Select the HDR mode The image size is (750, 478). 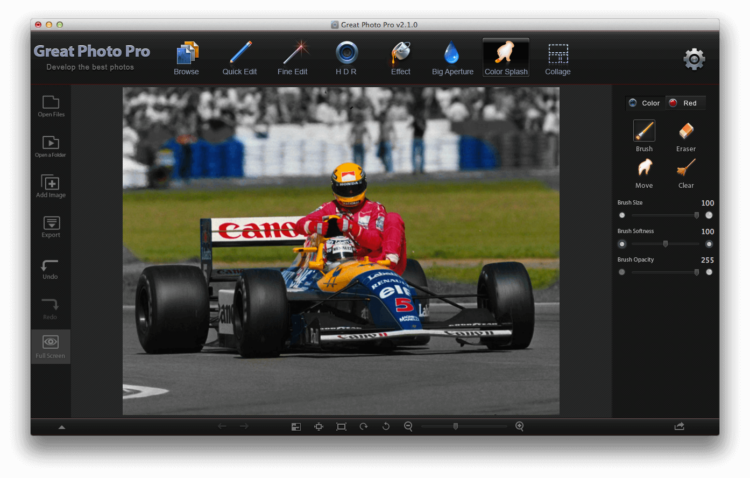point(346,58)
